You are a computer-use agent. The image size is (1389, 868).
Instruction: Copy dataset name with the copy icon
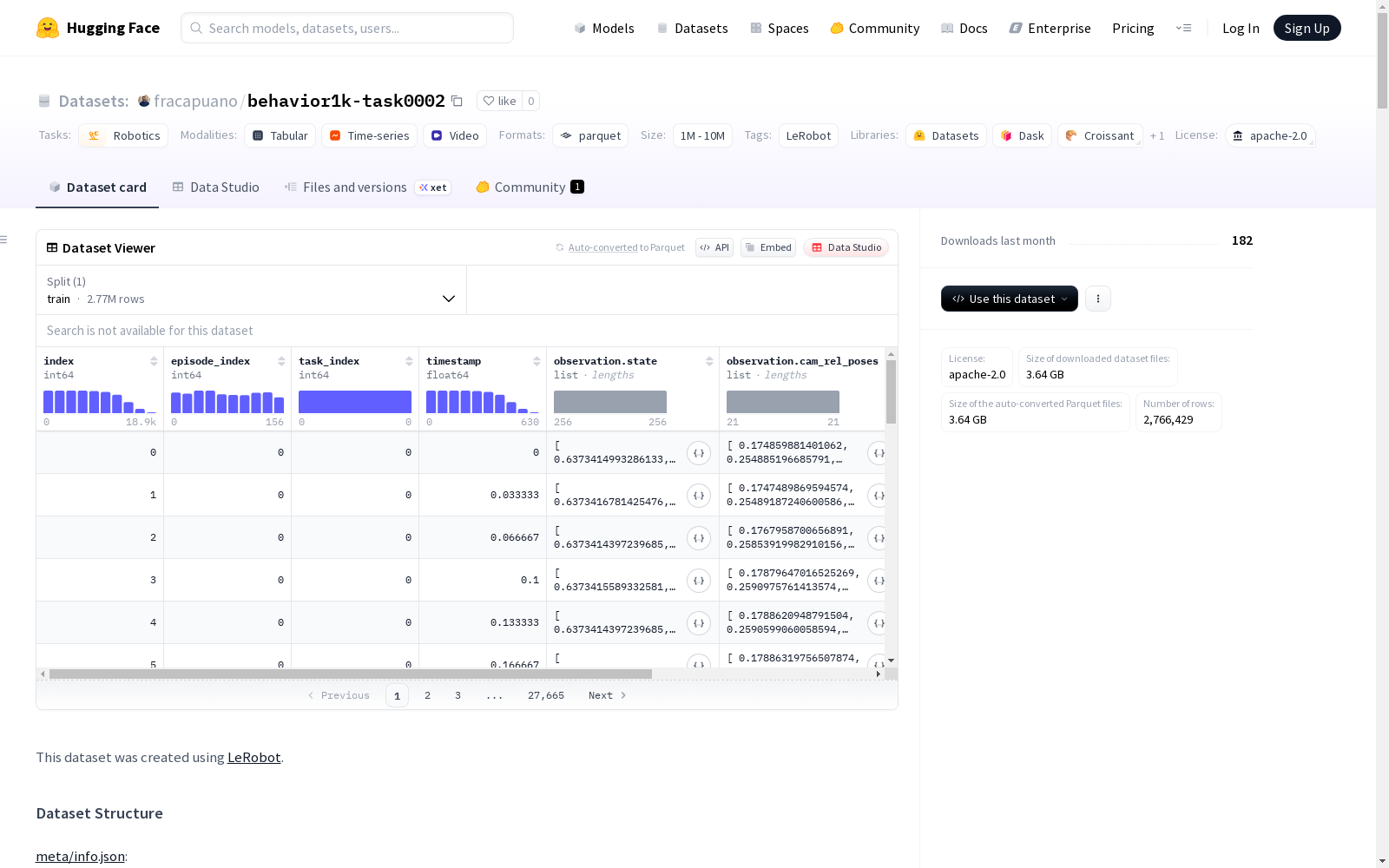(457, 101)
